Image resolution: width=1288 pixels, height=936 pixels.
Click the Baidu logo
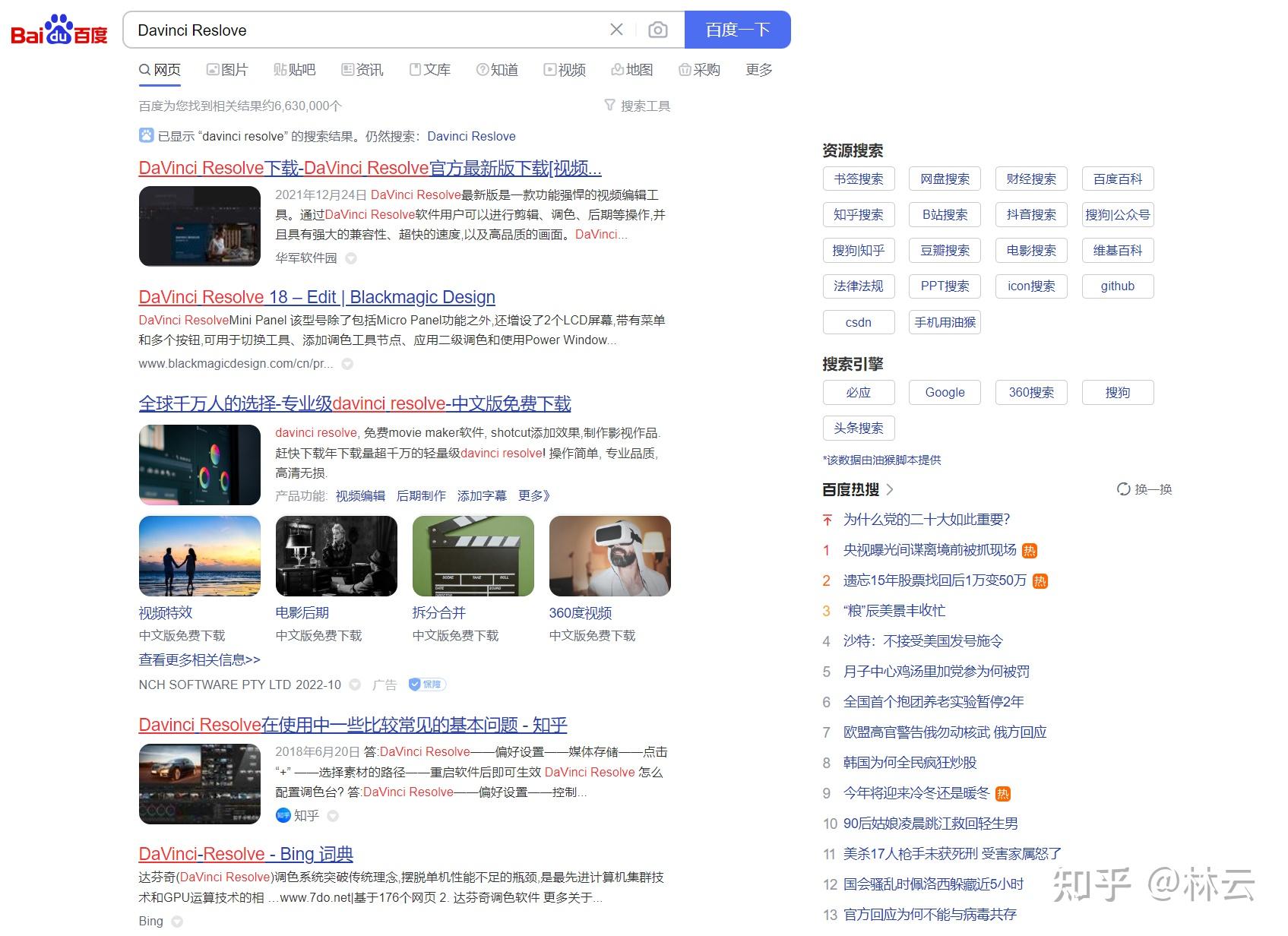59,30
